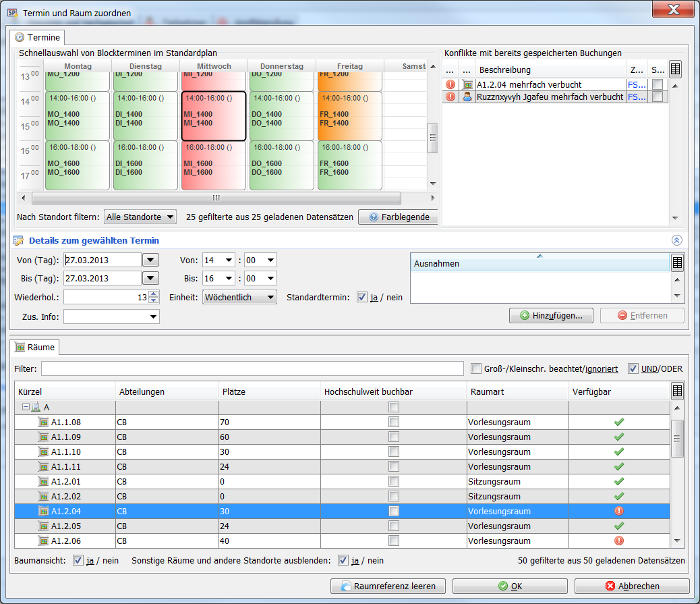This screenshot has height=604, width=700.
Task: Select the Donnerstag 16:00-18:00 block
Action: pyautogui.click(x=281, y=165)
